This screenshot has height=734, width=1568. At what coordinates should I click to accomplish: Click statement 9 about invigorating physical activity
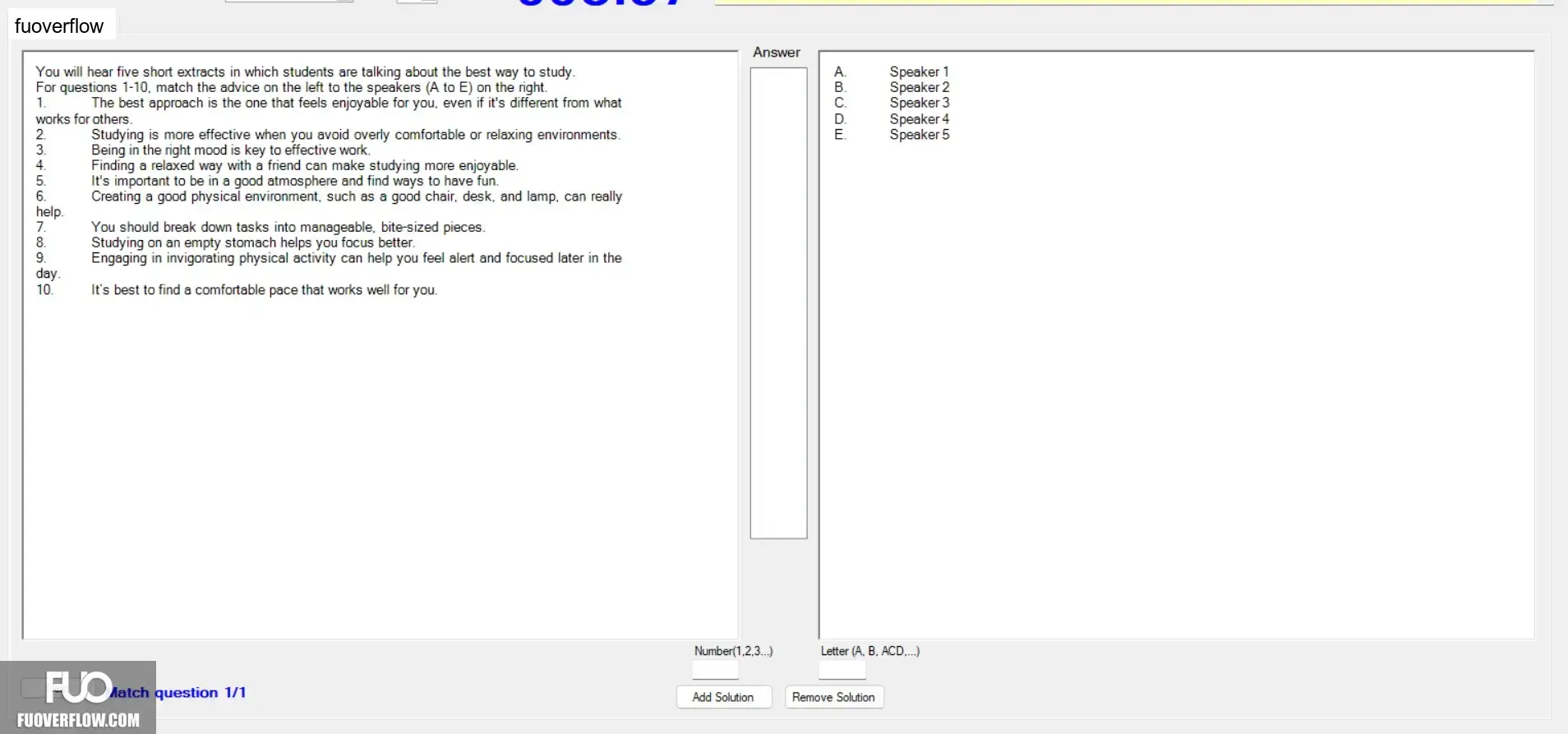tap(329, 265)
